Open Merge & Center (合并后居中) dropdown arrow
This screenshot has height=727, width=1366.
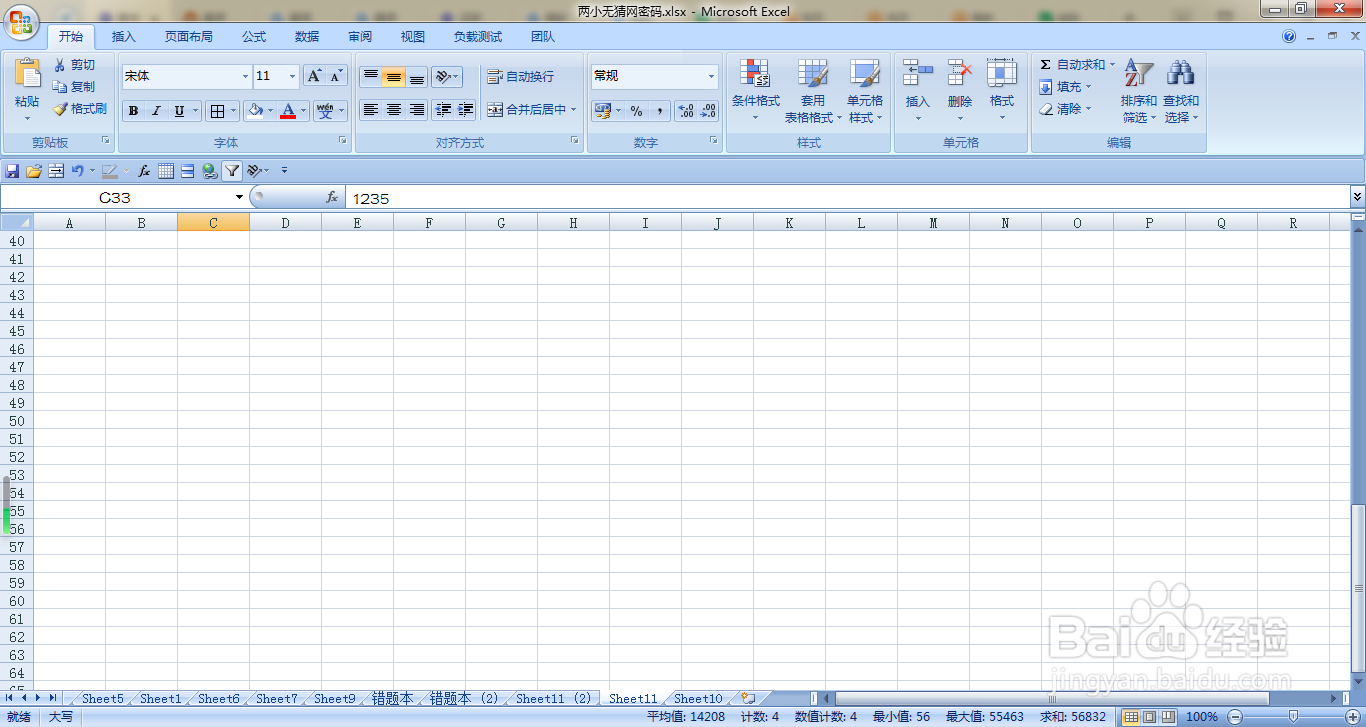click(x=574, y=110)
